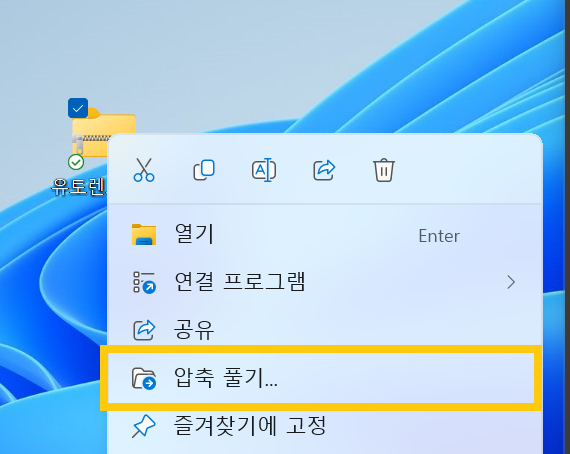Click the Delete trash can icon

tap(384, 170)
